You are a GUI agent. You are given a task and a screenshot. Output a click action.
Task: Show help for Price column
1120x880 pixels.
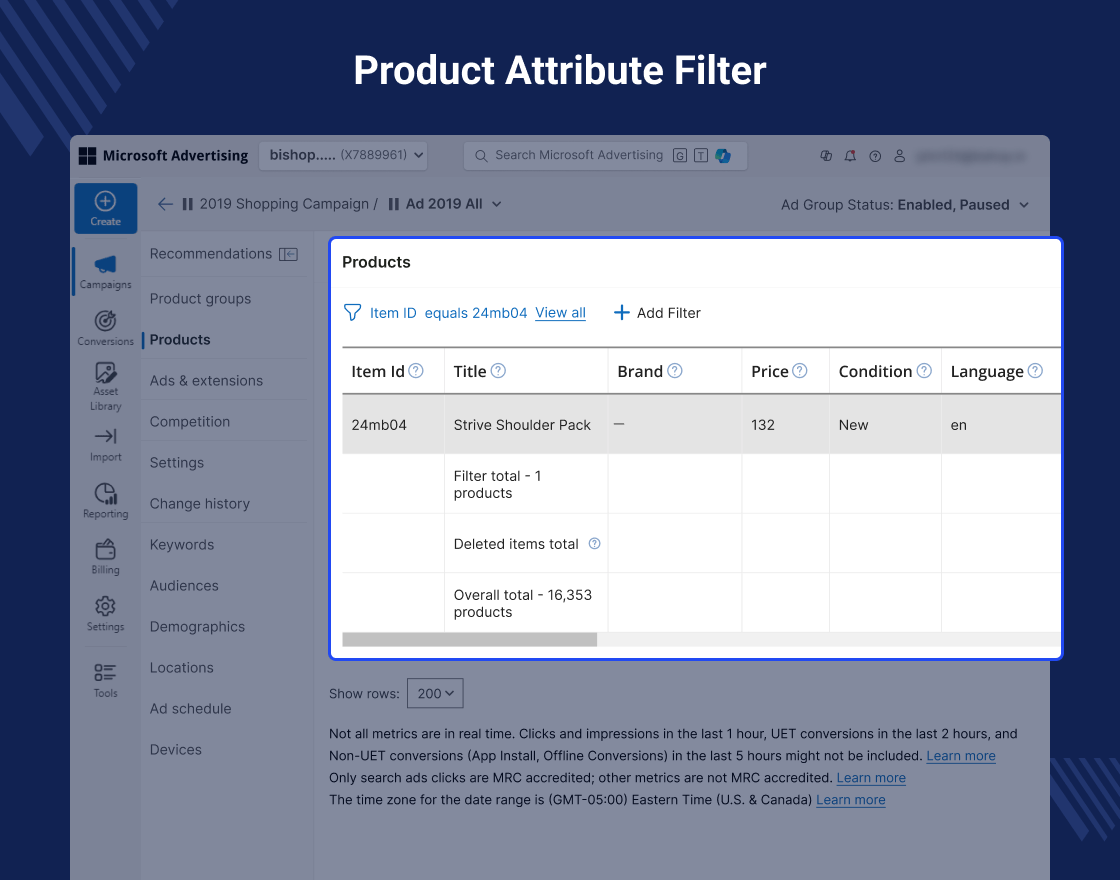(x=800, y=371)
